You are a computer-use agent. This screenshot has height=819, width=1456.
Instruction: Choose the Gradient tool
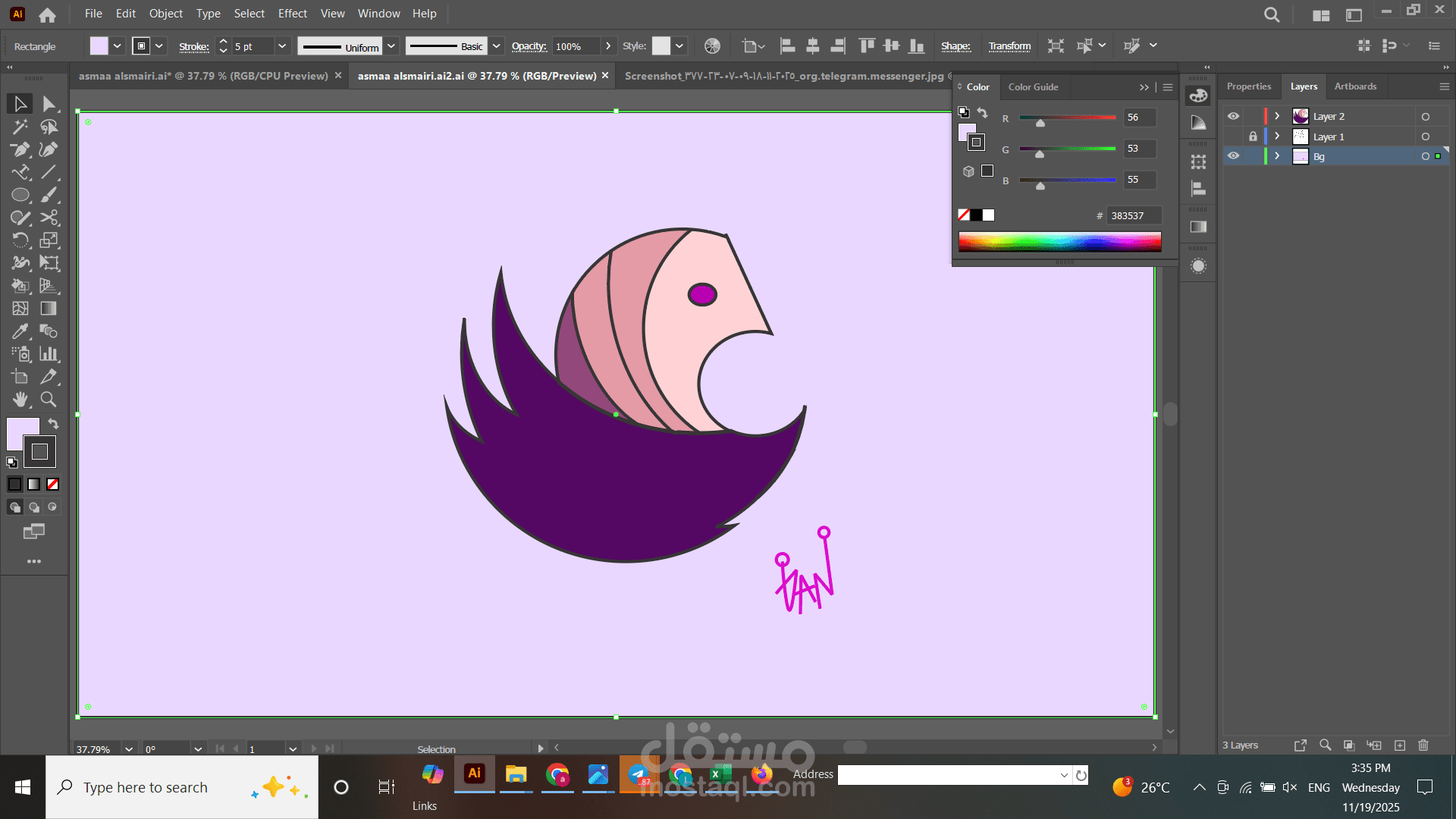(x=49, y=309)
